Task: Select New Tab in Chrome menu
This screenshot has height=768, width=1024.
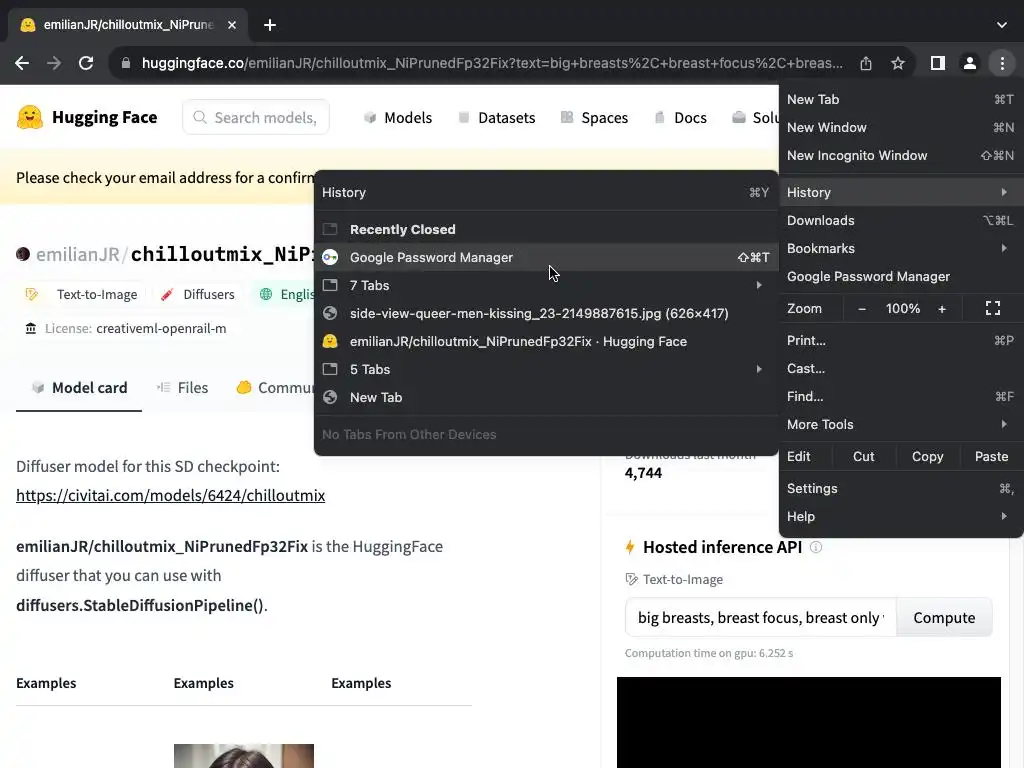Action: [901, 99]
